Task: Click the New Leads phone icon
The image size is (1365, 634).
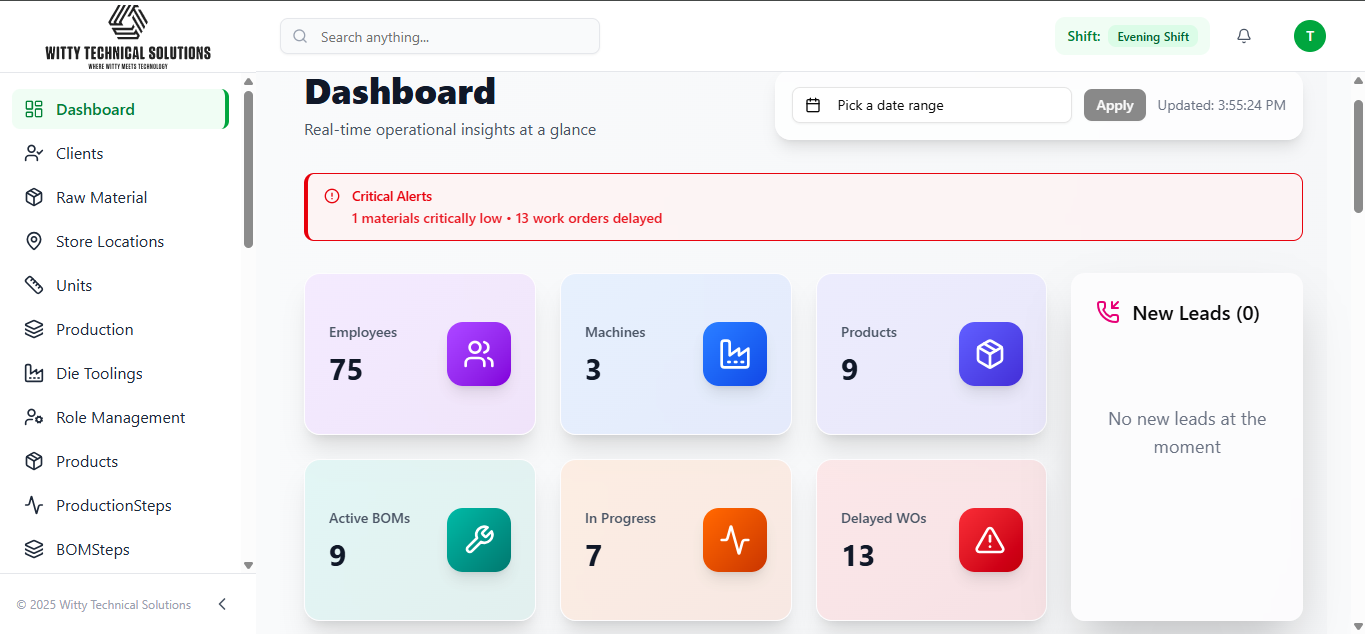Action: point(1108,312)
